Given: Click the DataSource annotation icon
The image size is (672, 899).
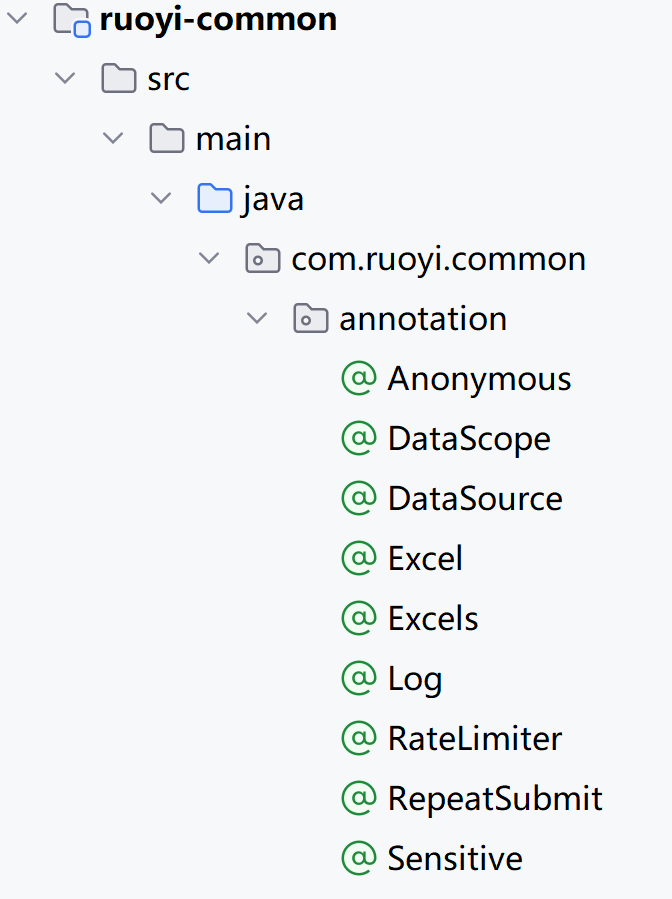Looking at the screenshot, I should pyautogui.click(x=359, y=498).
